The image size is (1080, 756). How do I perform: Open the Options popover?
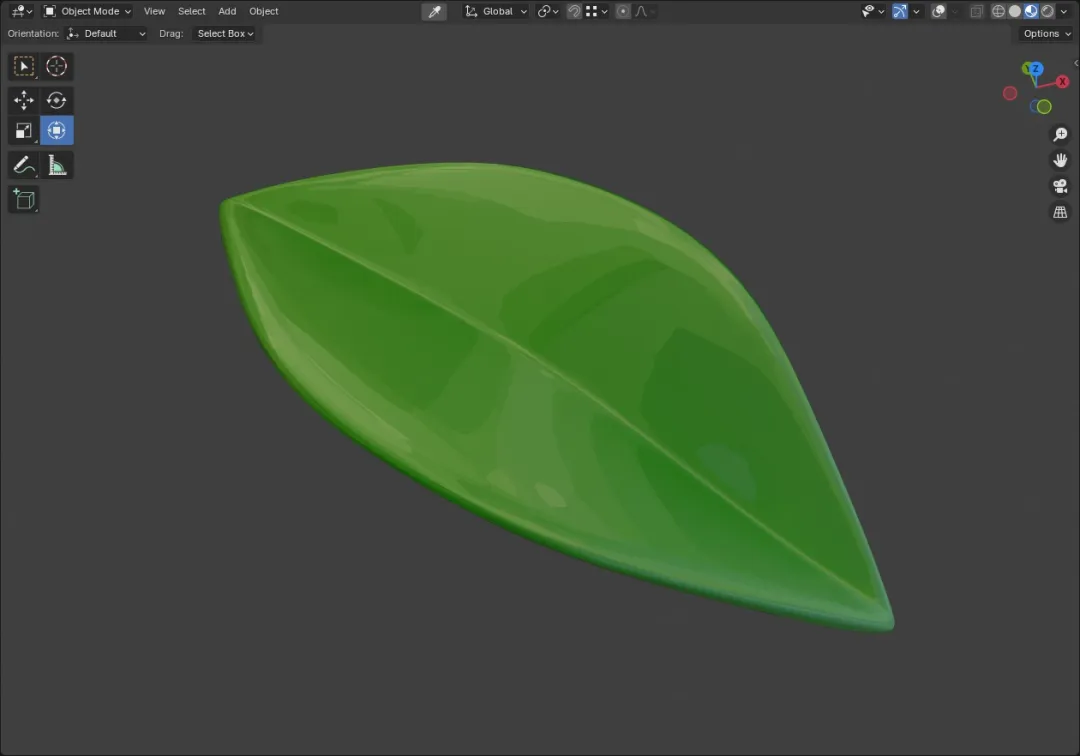coord(1047,33)
